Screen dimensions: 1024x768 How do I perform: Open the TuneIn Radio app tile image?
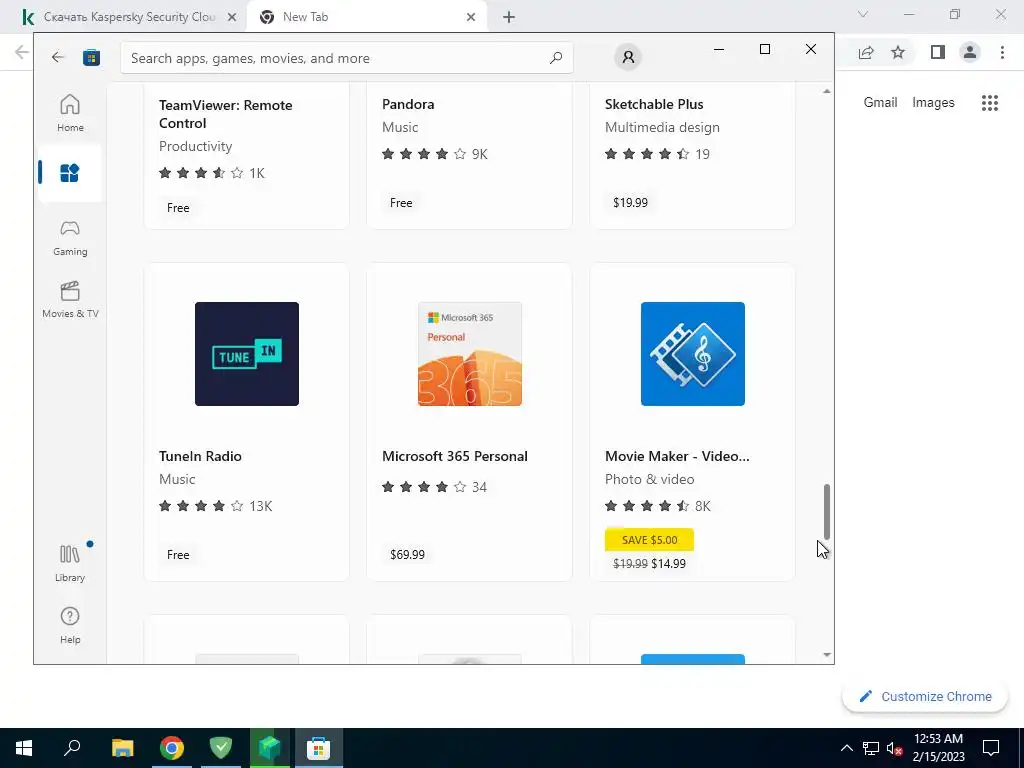click(x=247, y=354)
